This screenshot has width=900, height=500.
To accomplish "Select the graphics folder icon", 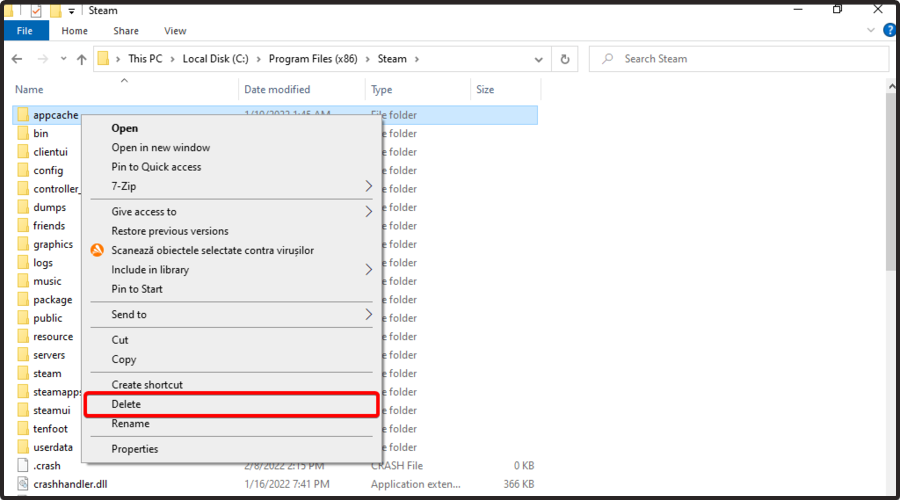I will [x=23, y=244].
